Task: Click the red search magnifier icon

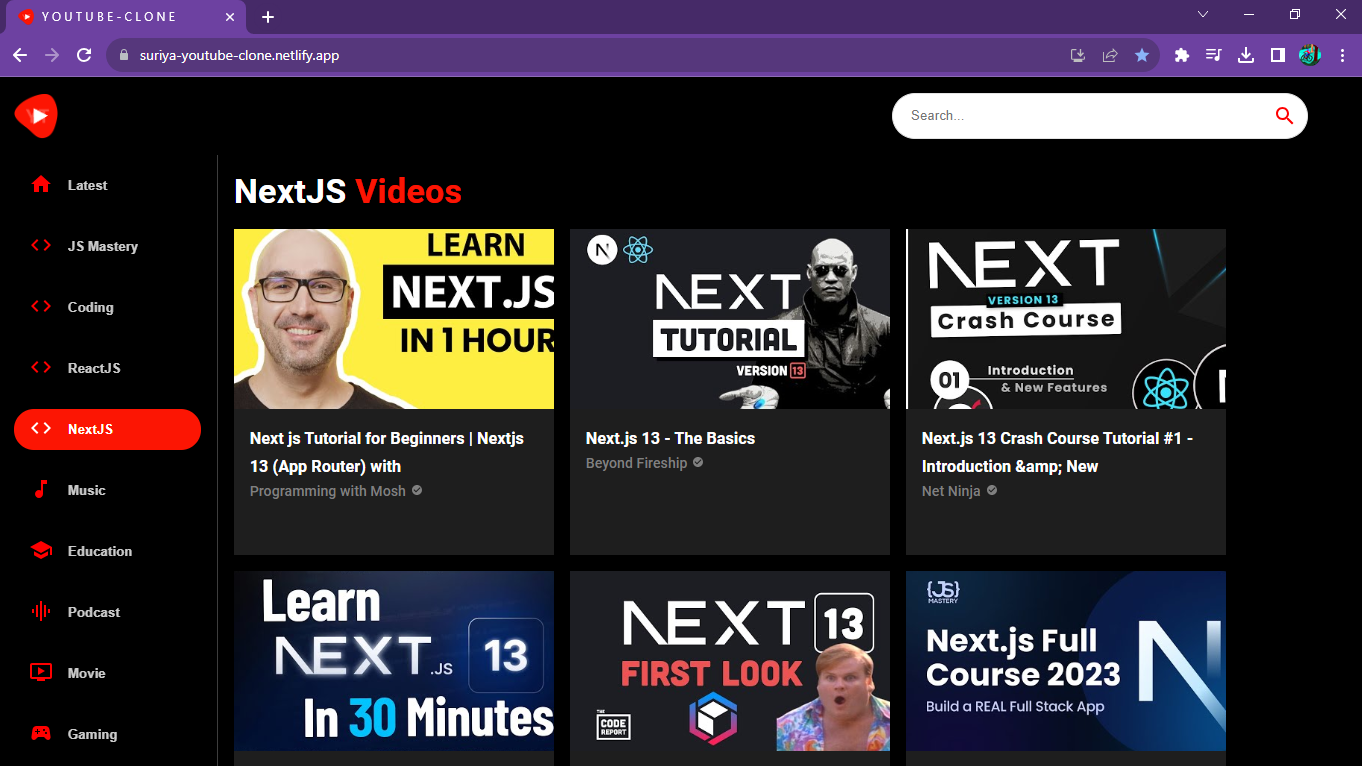Action: [1284, 116]
